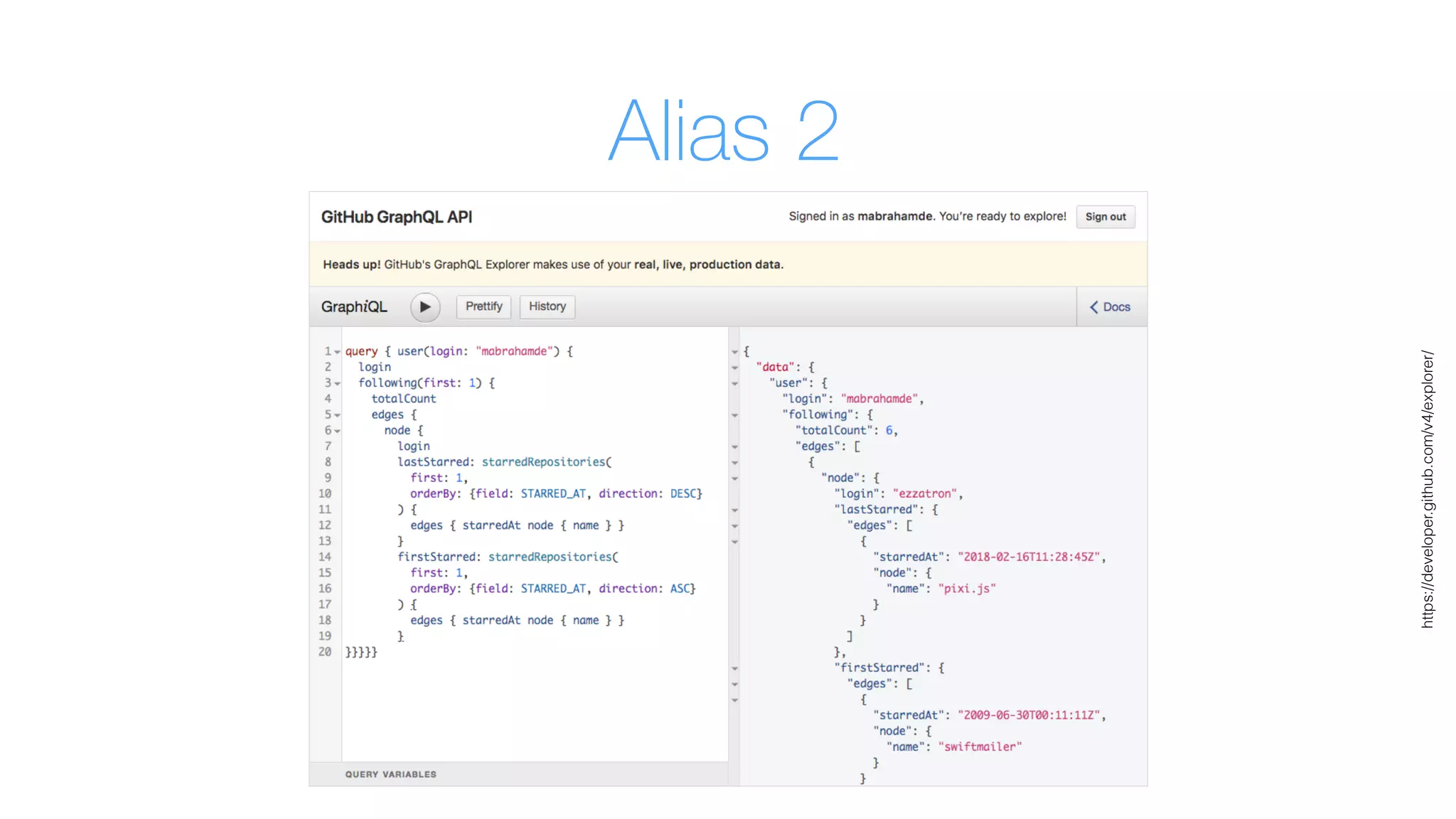The image size is (1456, 819).
Task: Collapse the fold arrow at line 5 edges
Action: pos(338,415)
